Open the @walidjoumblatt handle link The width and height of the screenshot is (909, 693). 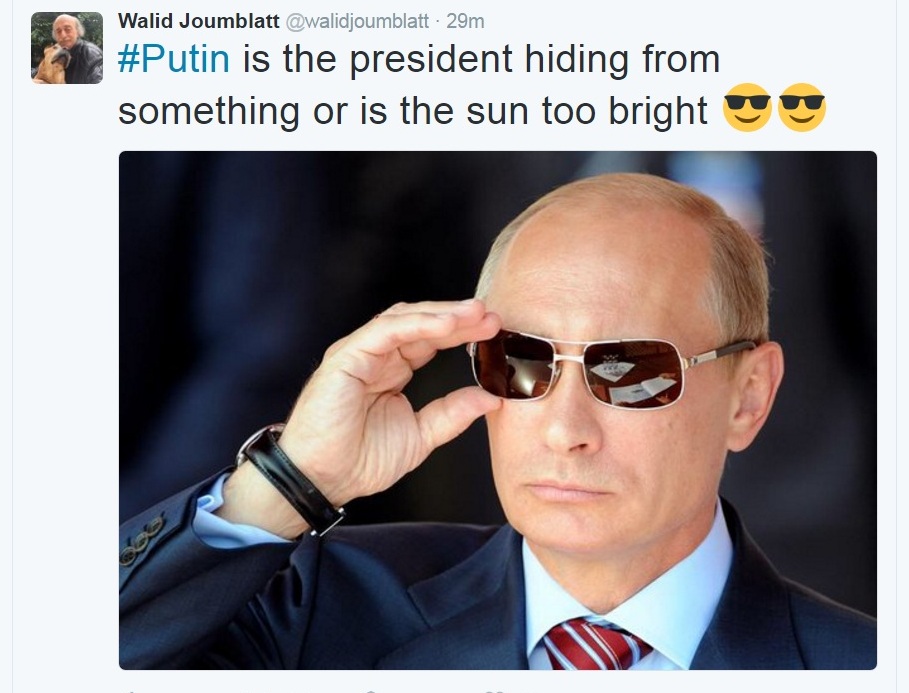(x=358, y=21)
